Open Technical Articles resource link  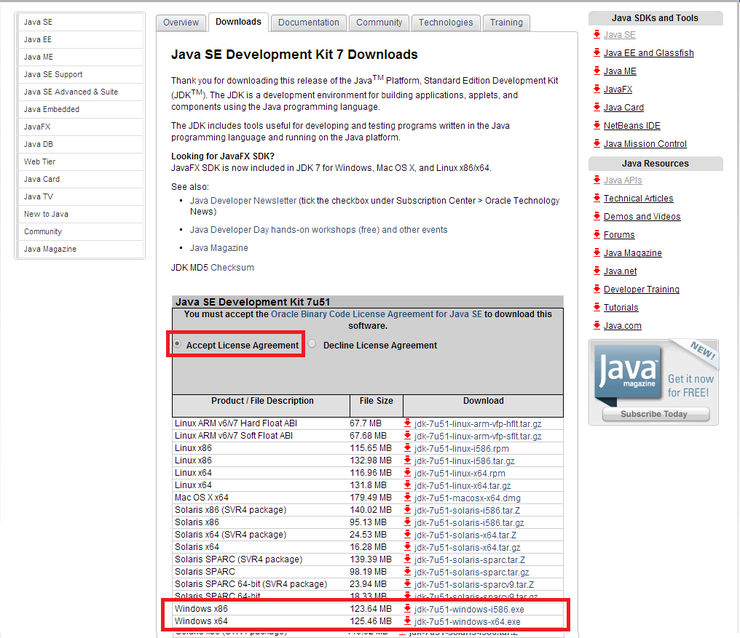tap(638, 199)
